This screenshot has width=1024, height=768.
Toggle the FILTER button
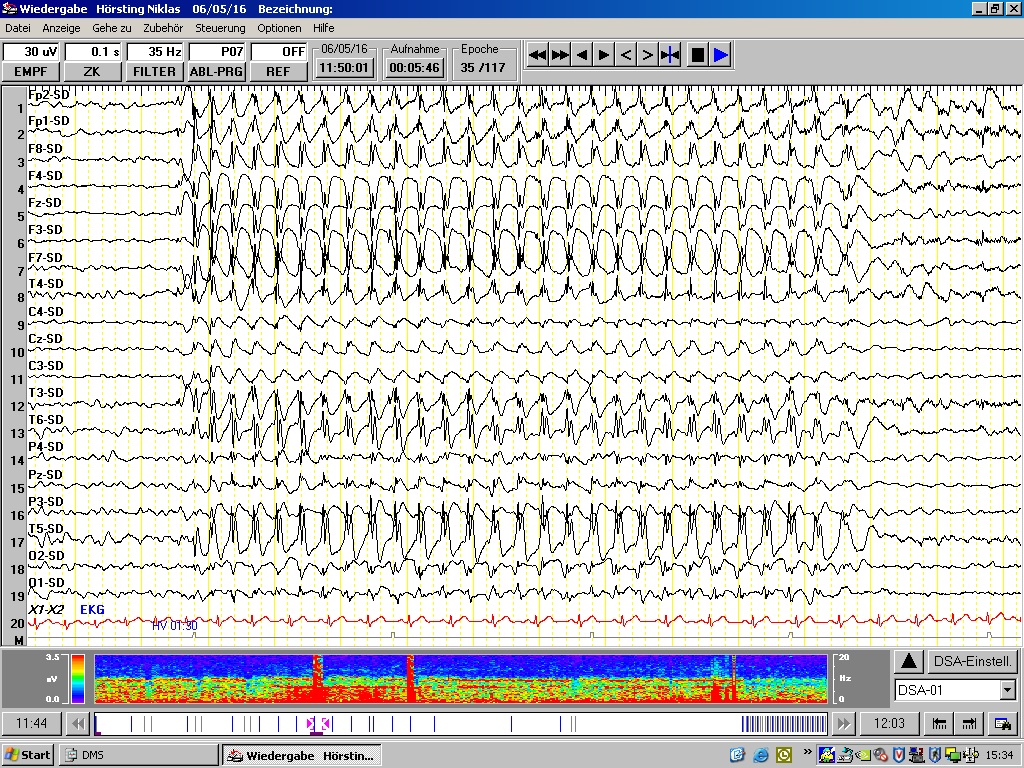pyautogui.click(x=153, y=71)
